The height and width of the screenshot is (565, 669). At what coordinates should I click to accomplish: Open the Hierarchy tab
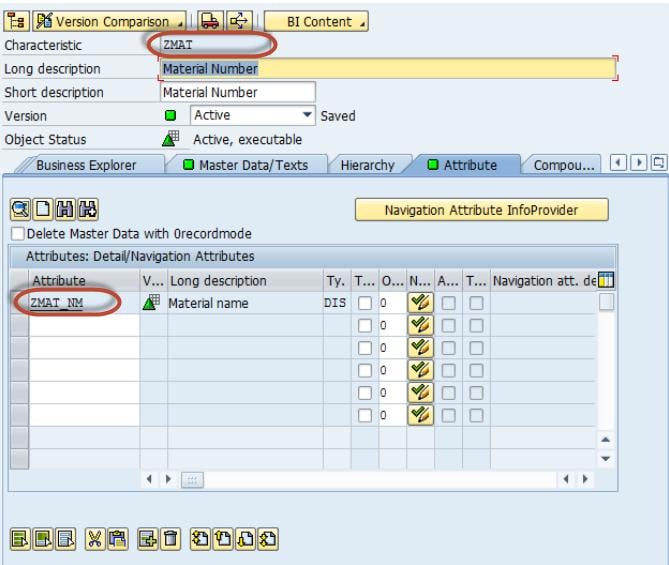click(367, 165)
